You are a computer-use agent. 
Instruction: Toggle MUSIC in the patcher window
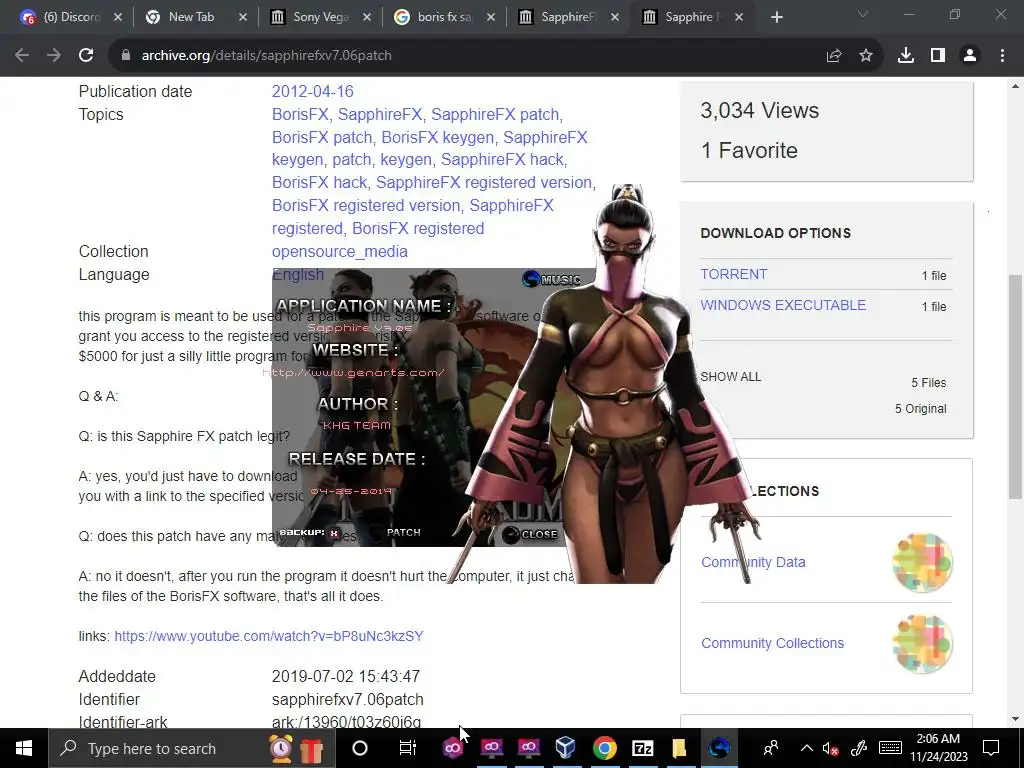551,280
